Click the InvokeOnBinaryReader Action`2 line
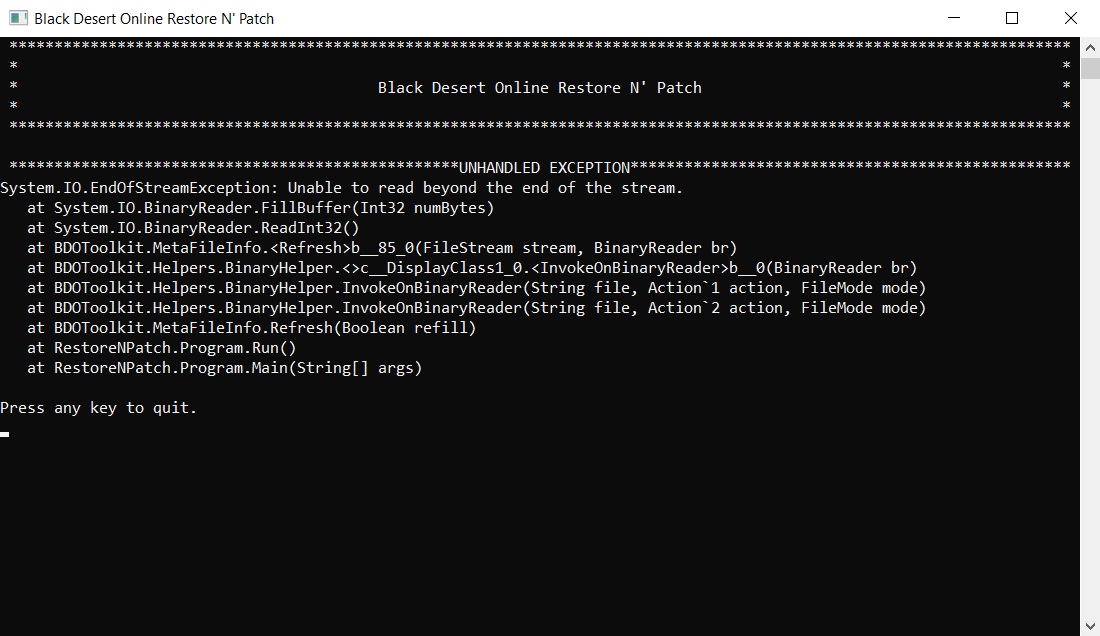 click(x=476, y=308)
